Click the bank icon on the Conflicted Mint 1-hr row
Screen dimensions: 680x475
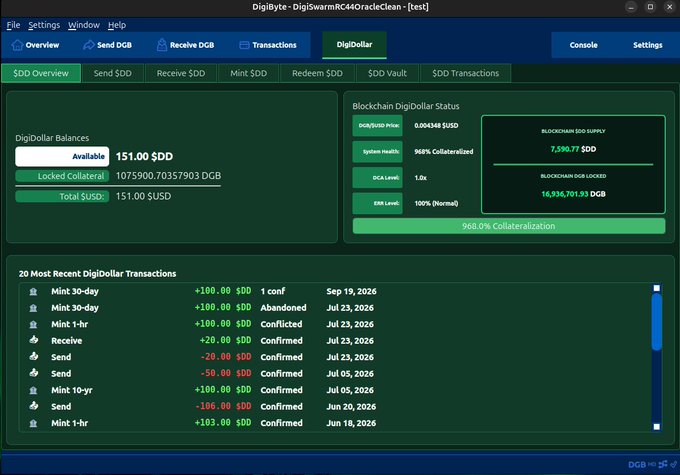33,324
